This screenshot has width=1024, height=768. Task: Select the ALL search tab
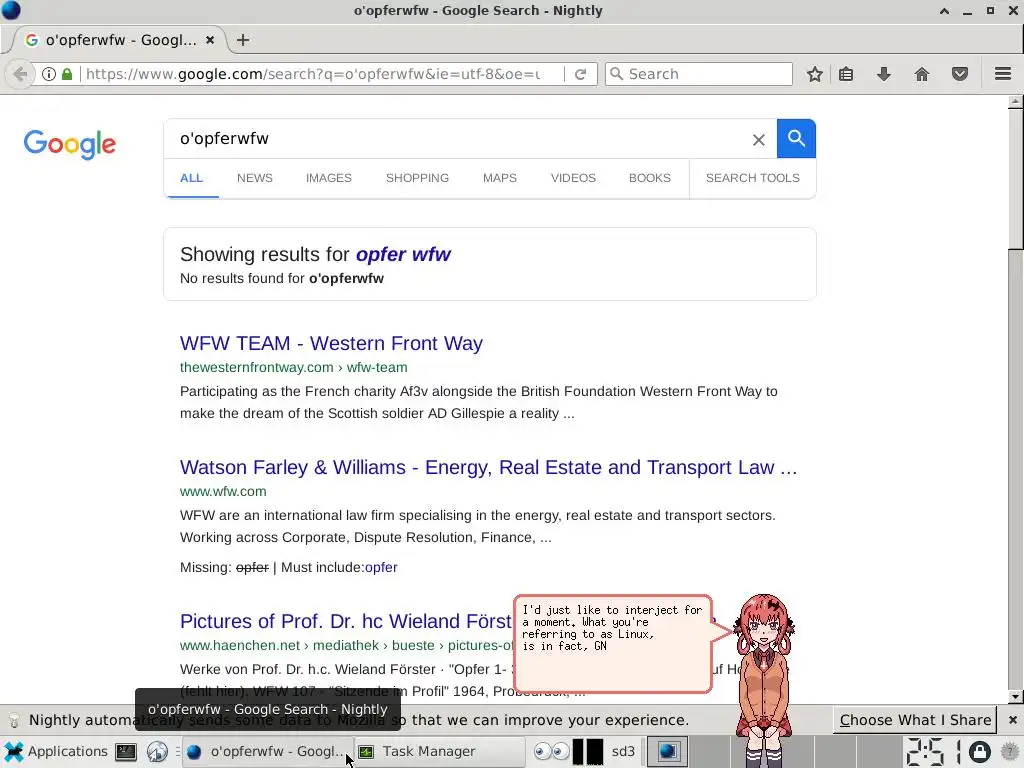[x=191, y=178]
